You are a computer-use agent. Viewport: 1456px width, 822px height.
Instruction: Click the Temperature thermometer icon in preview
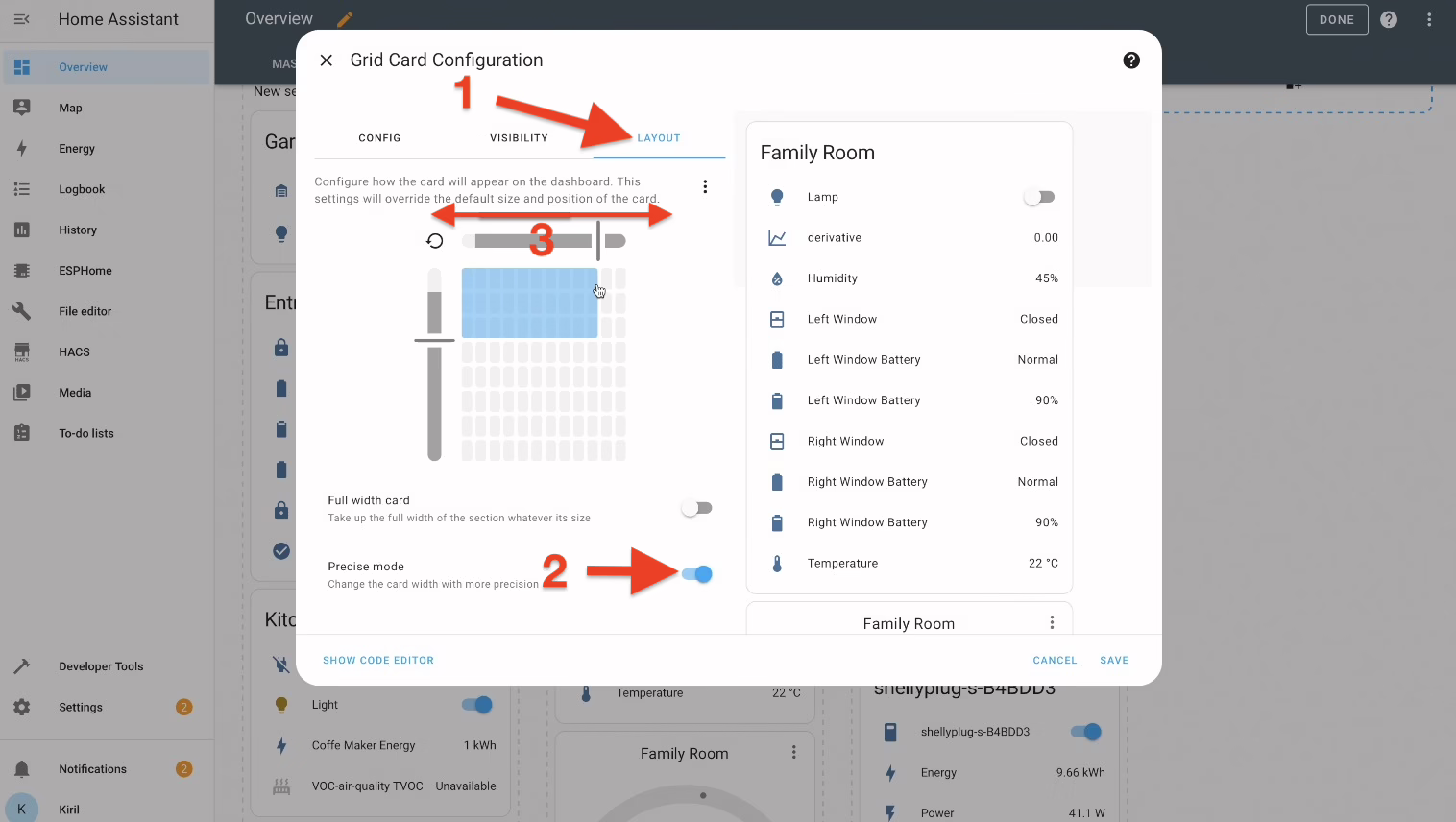(777, 564)
